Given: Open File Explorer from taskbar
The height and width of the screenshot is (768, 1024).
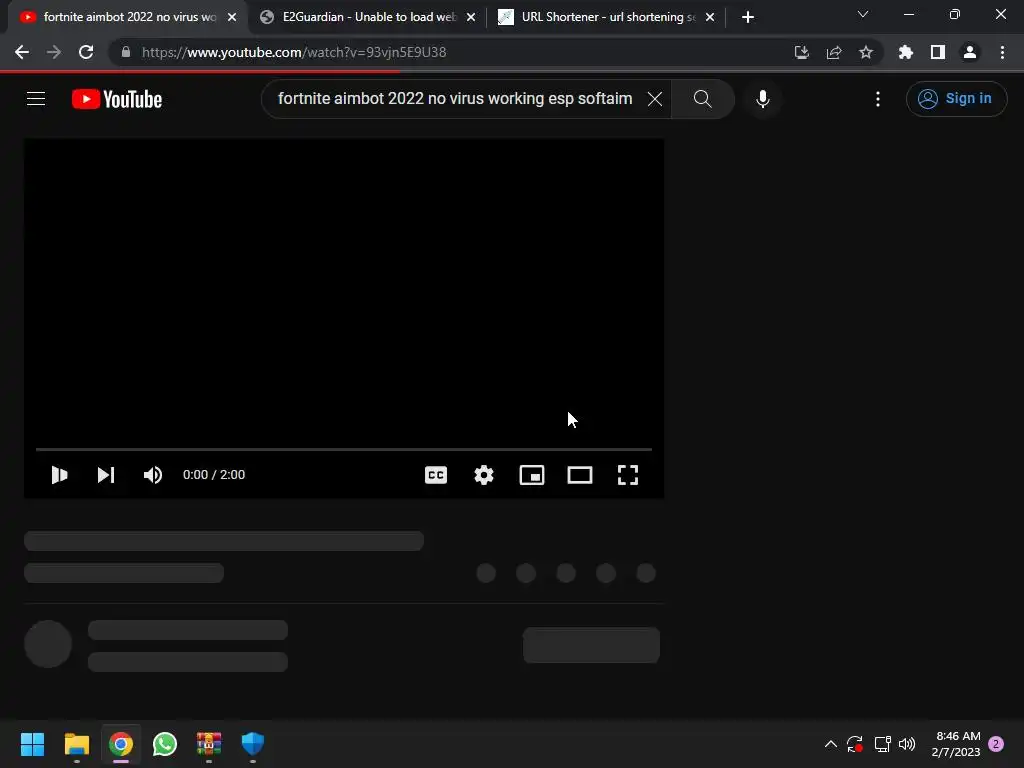Looking at the screenshot, I should tap(76, 744).
